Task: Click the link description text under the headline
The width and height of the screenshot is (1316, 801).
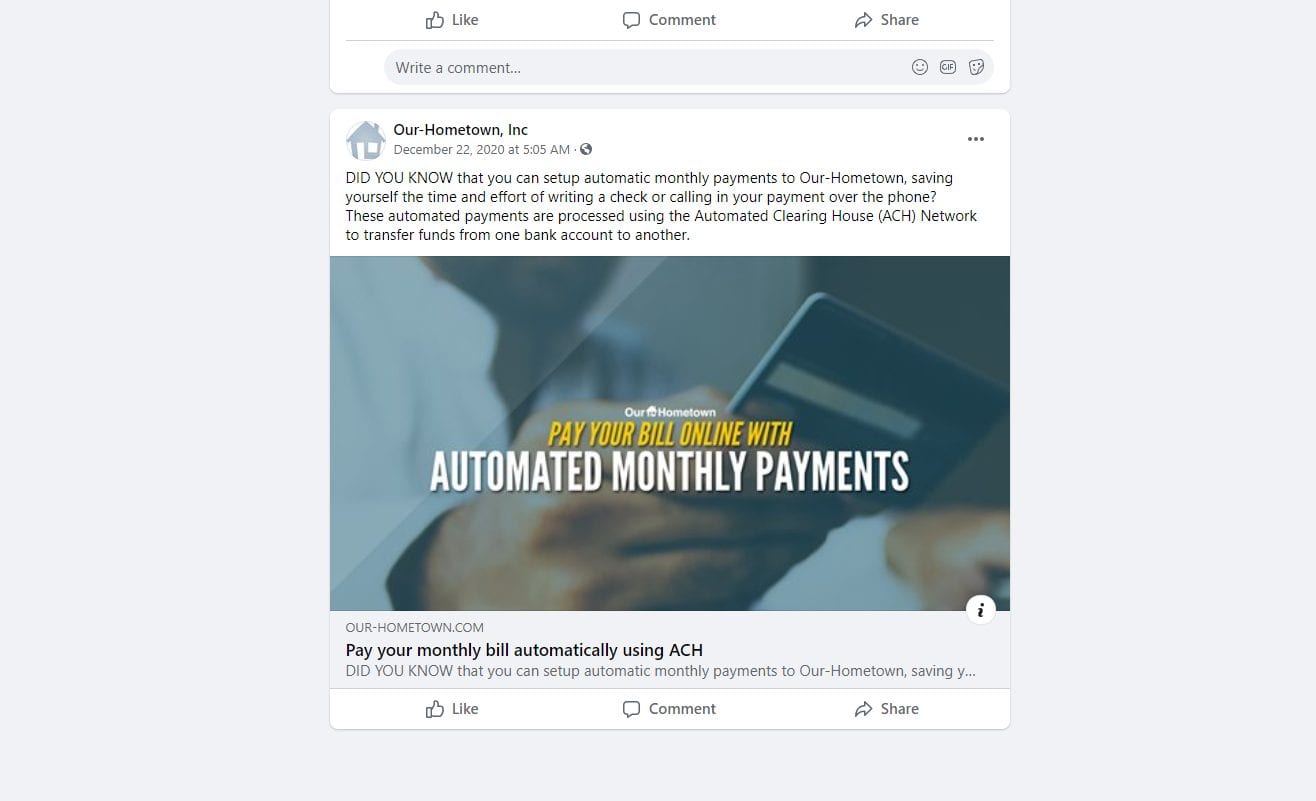Action: [661, 671]
